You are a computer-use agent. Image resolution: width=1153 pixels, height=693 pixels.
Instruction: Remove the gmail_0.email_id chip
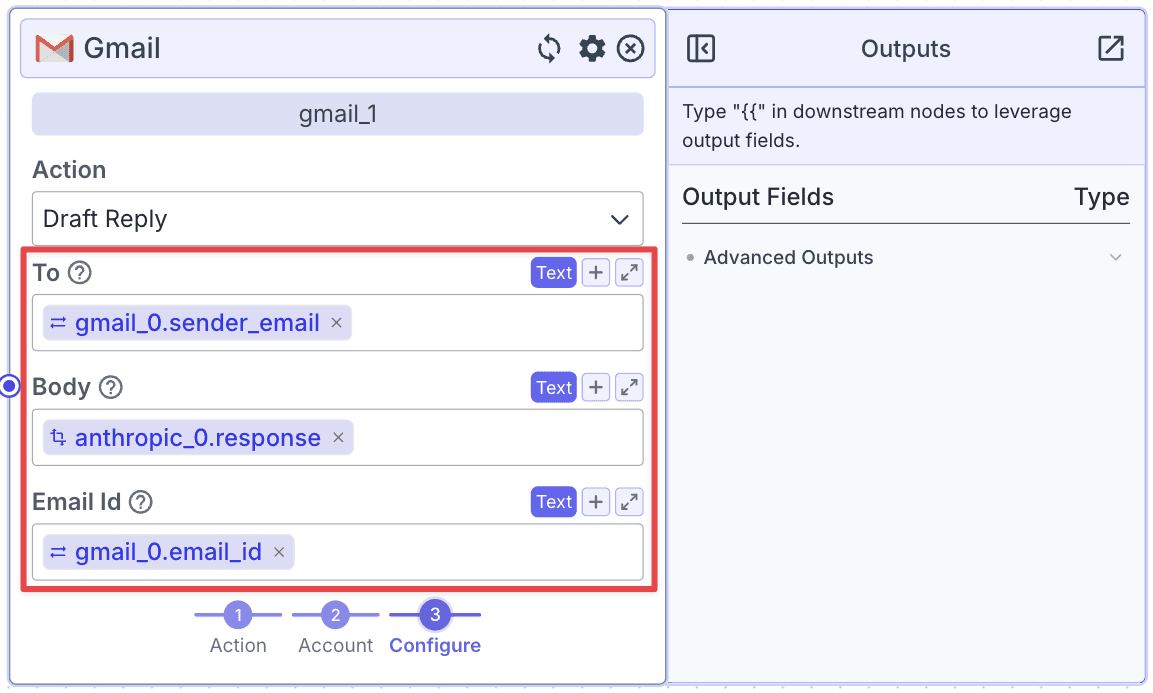coord(279,552)
